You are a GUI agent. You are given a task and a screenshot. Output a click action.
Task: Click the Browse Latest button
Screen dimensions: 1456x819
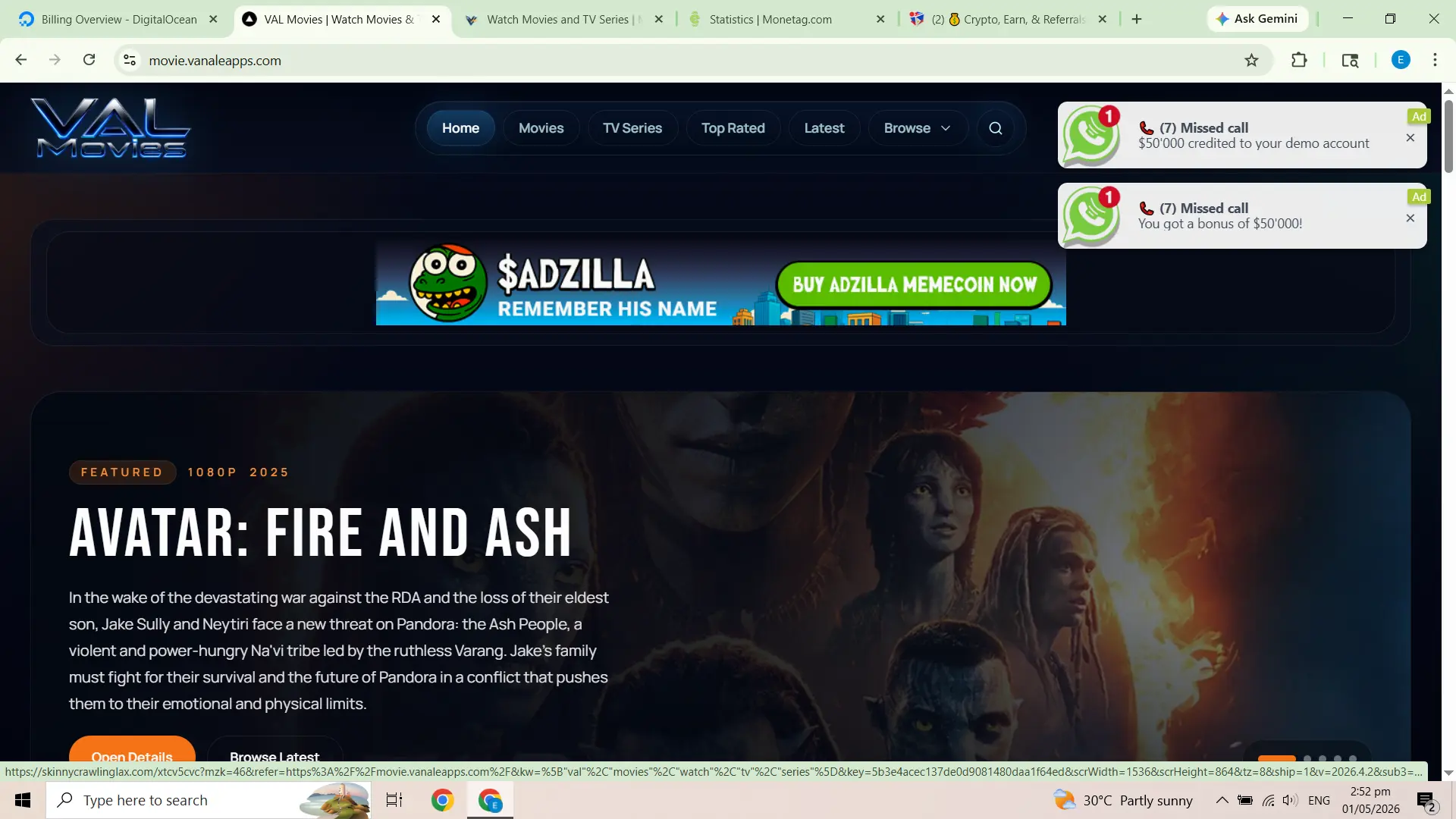coord(275,749)
